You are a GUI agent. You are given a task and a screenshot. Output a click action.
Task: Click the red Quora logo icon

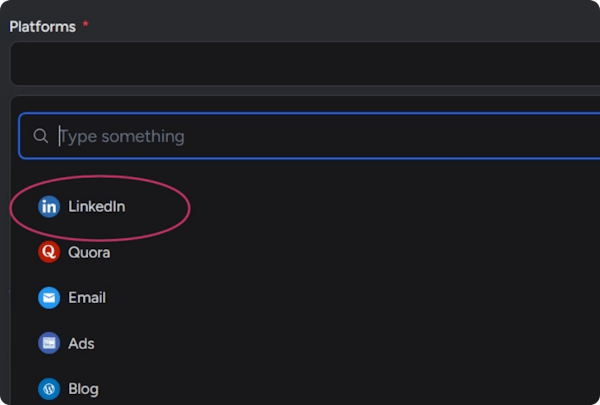tap(49, 252)
